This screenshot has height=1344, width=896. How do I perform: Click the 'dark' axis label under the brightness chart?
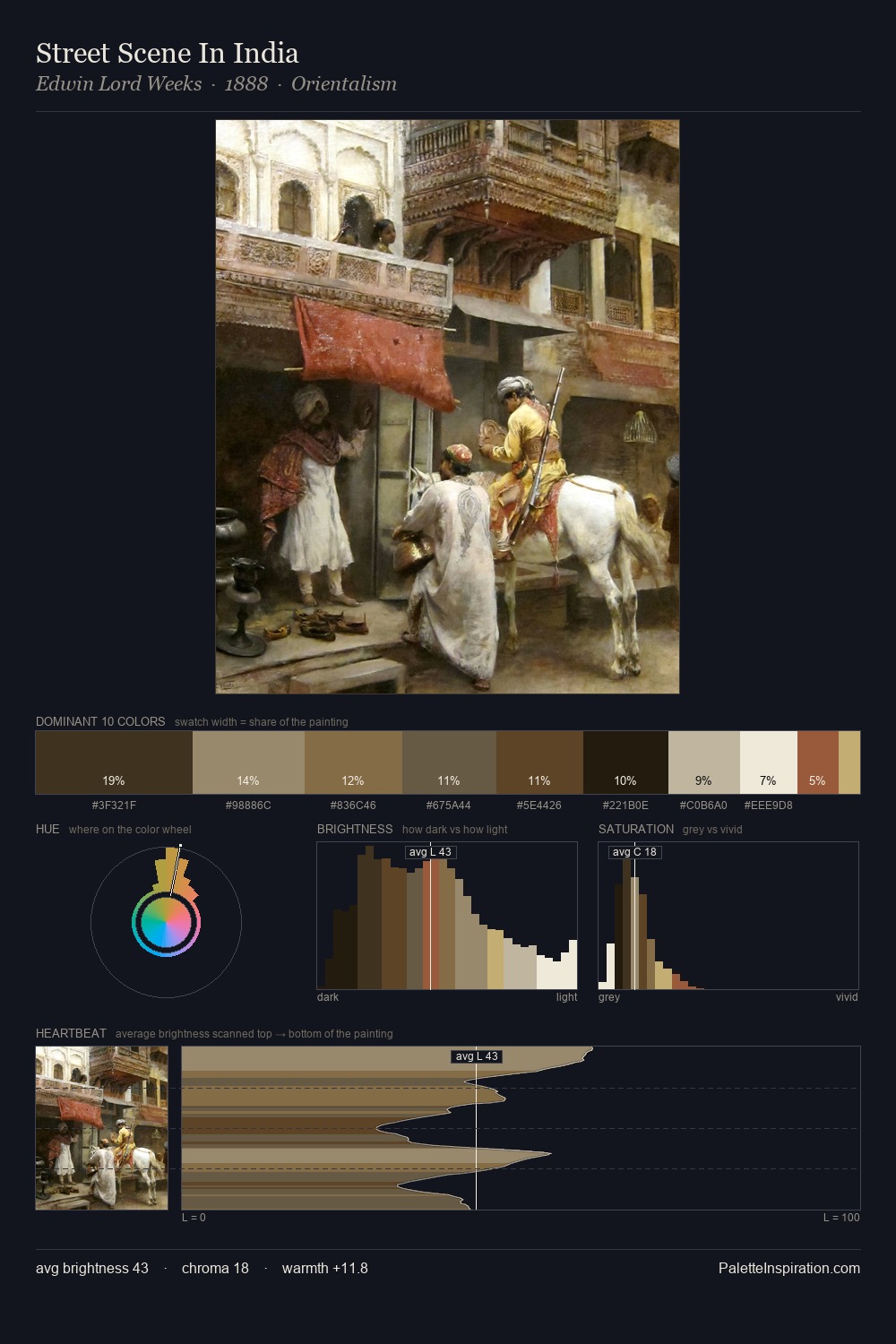[328, 997]
